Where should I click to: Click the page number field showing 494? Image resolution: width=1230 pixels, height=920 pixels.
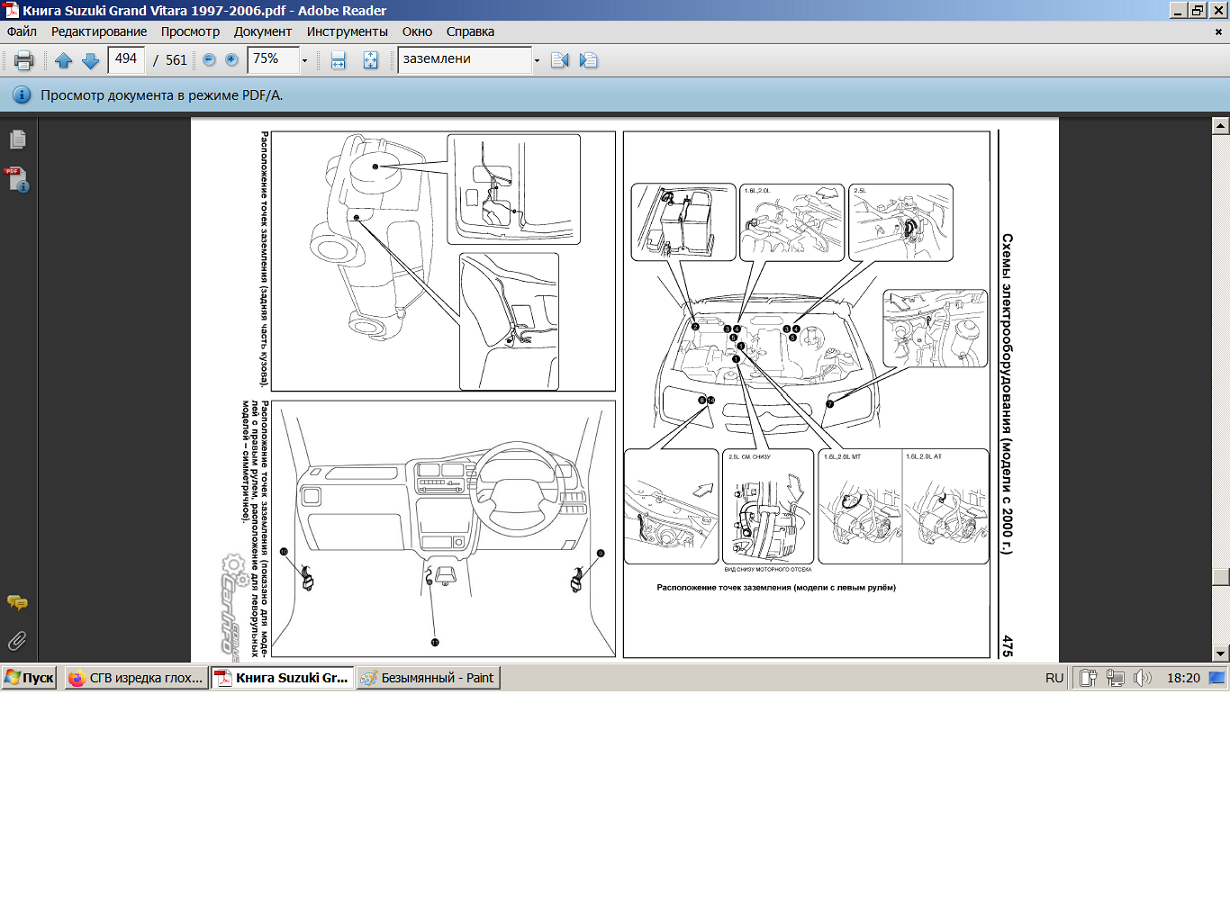(126, 59)
